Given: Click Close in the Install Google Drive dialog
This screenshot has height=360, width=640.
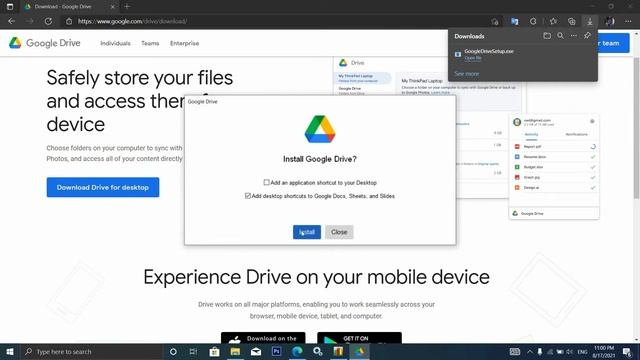Looking at the screenshot, I should pos(339,232).
